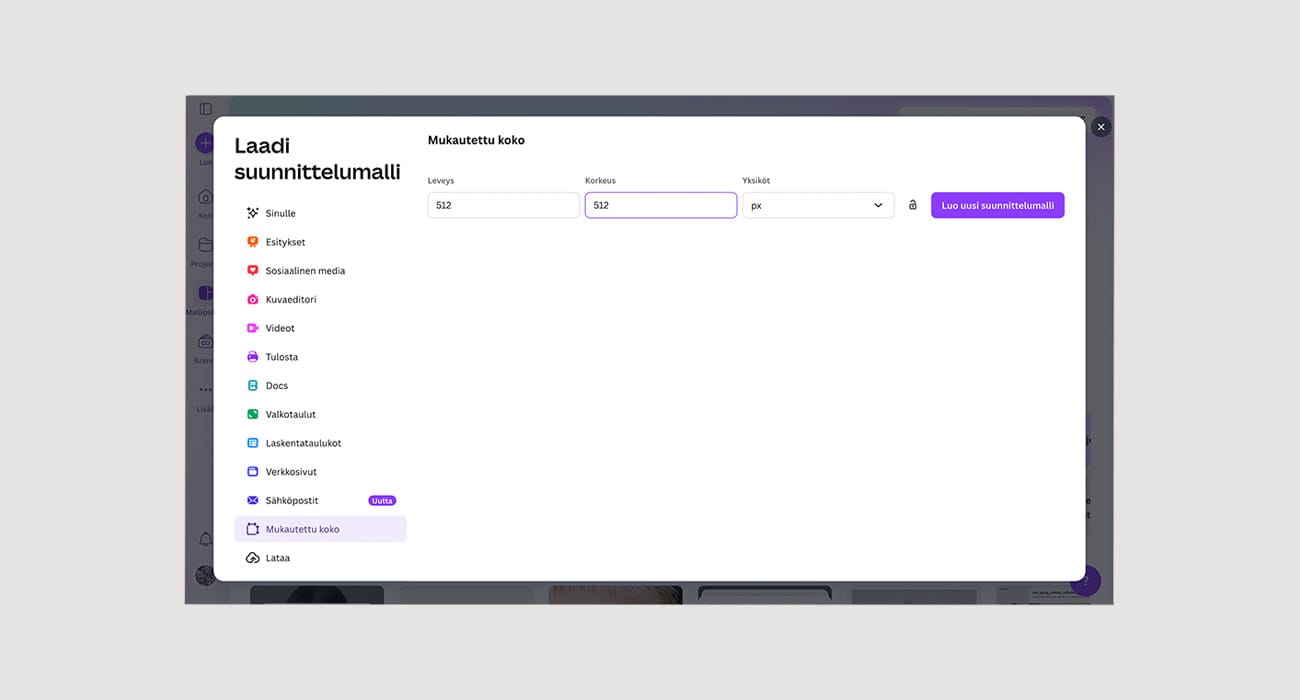Click the Esitykset presentation icon
The width and height of the screenshot is (1300, 700).
(253, 242)
